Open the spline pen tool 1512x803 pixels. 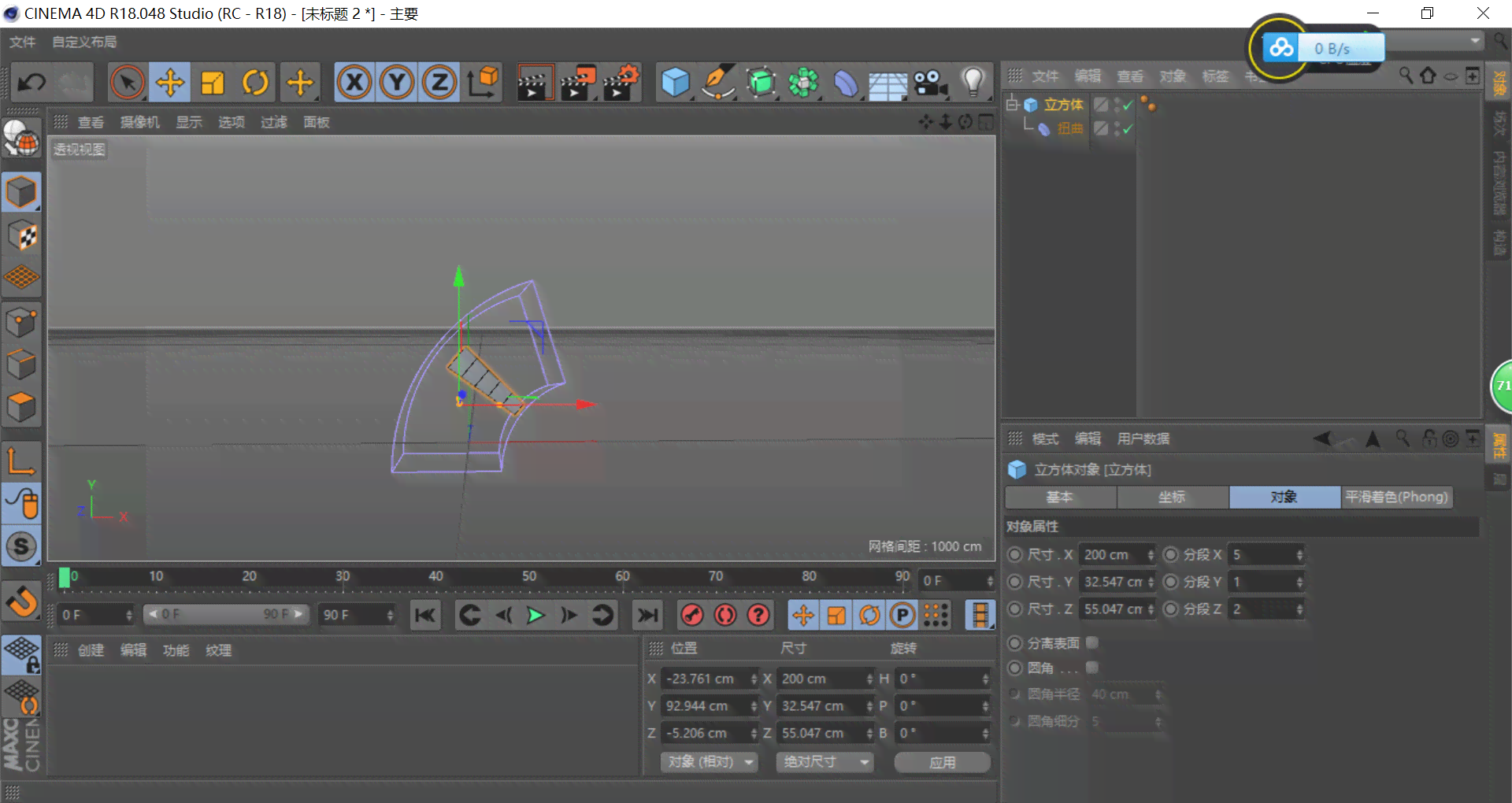718,82
